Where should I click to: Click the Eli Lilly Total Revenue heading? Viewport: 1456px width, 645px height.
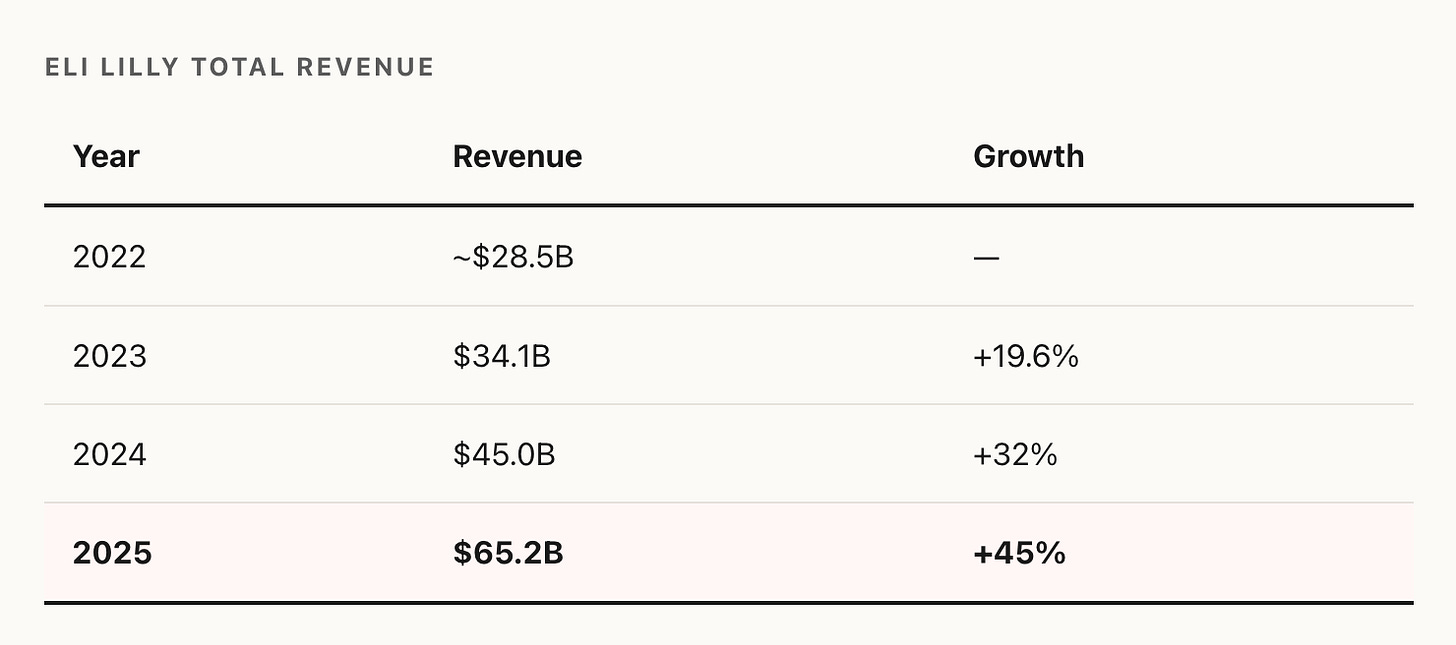(240, 67)
